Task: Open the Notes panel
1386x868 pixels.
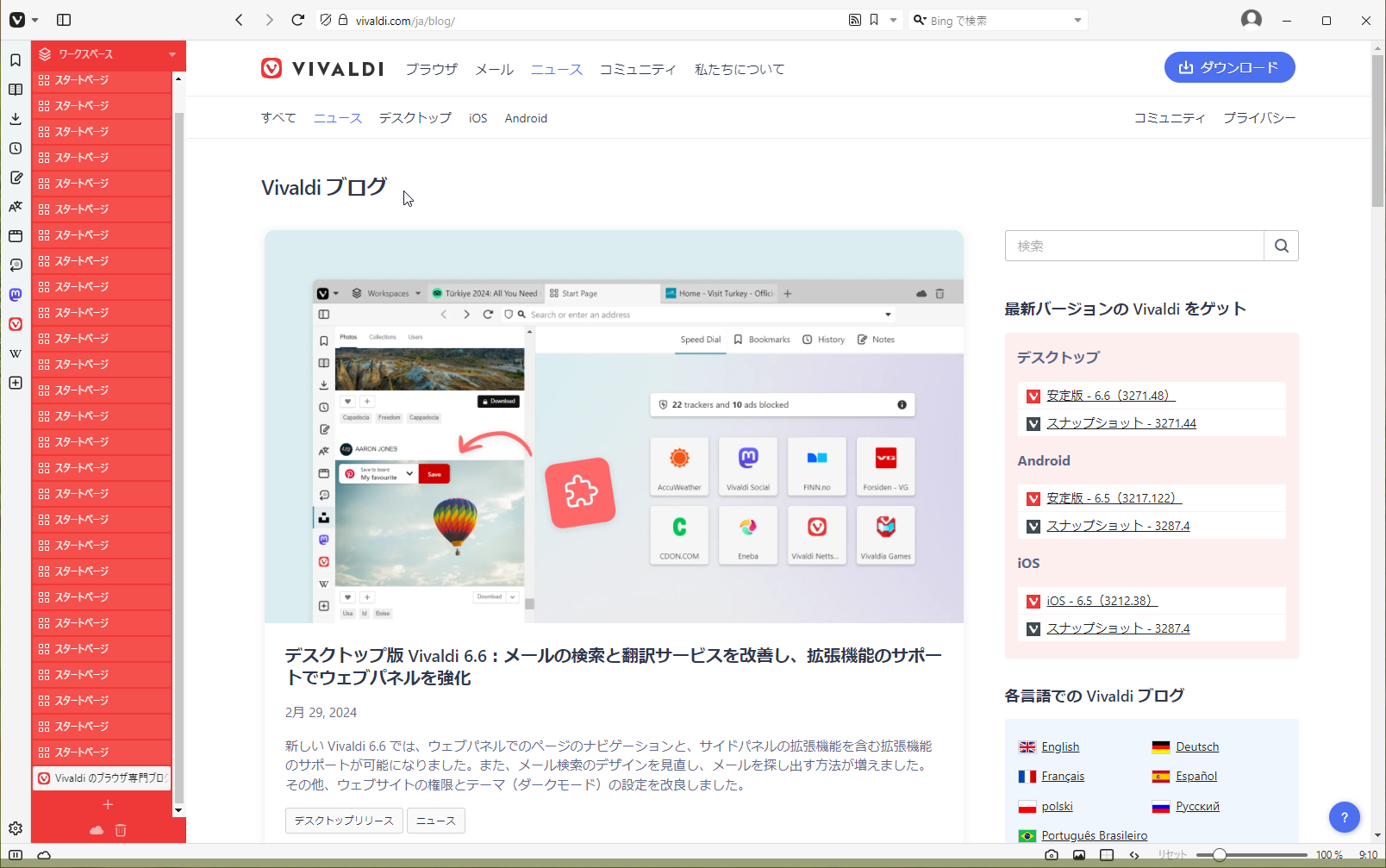Action: [x=16, y=177]
